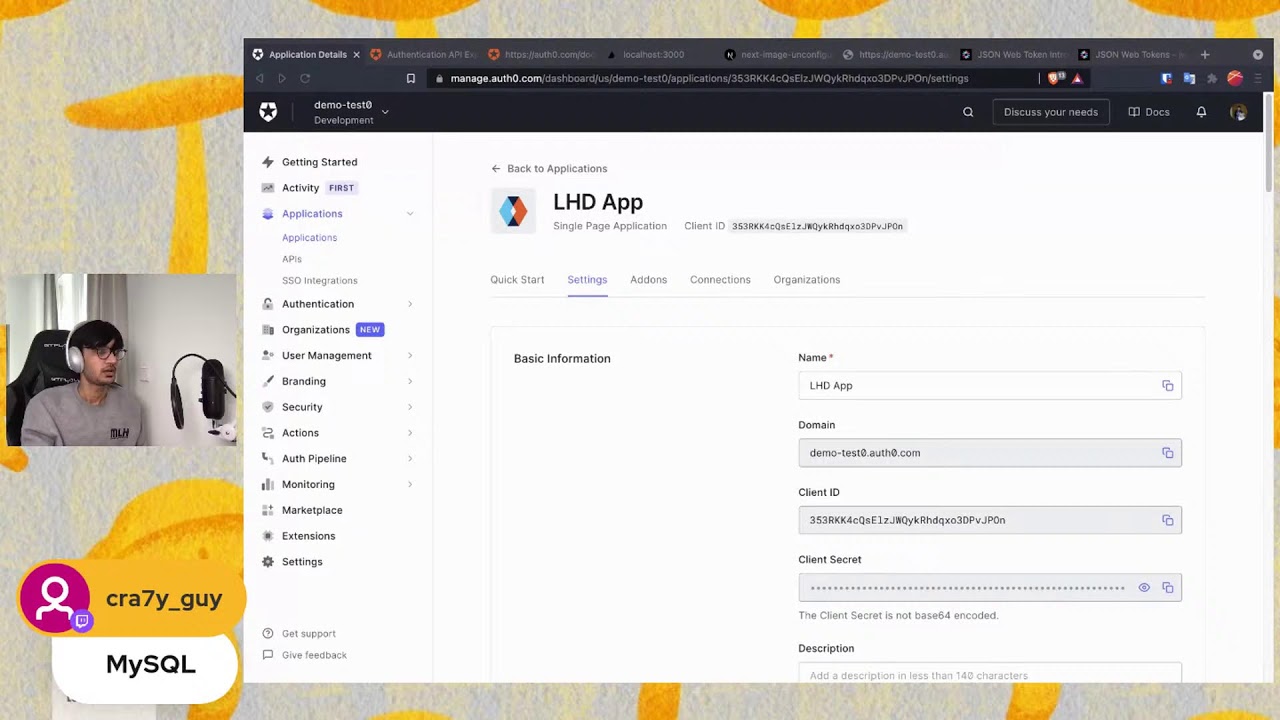Click the LHD App logo icon
The height and width of the screenshot is (720, 1280).
point(513,211)
